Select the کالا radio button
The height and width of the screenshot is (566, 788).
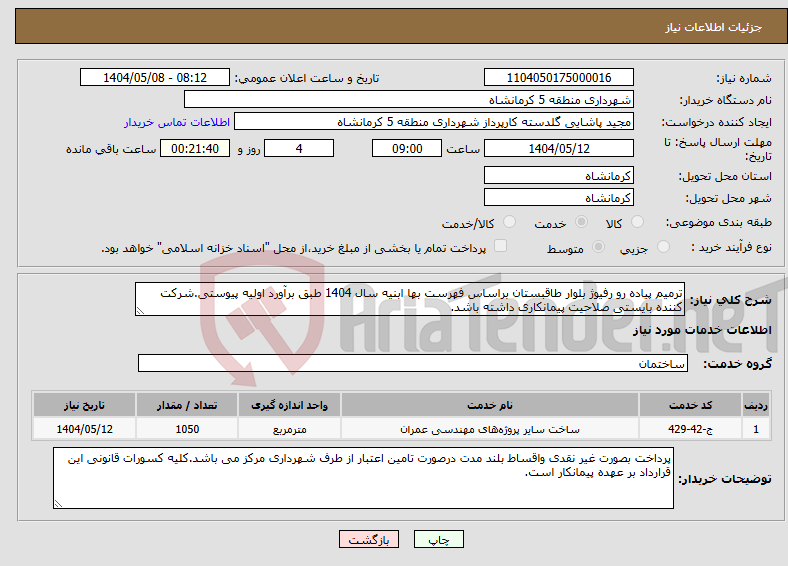pyautogui.click(x=637, y=222)
